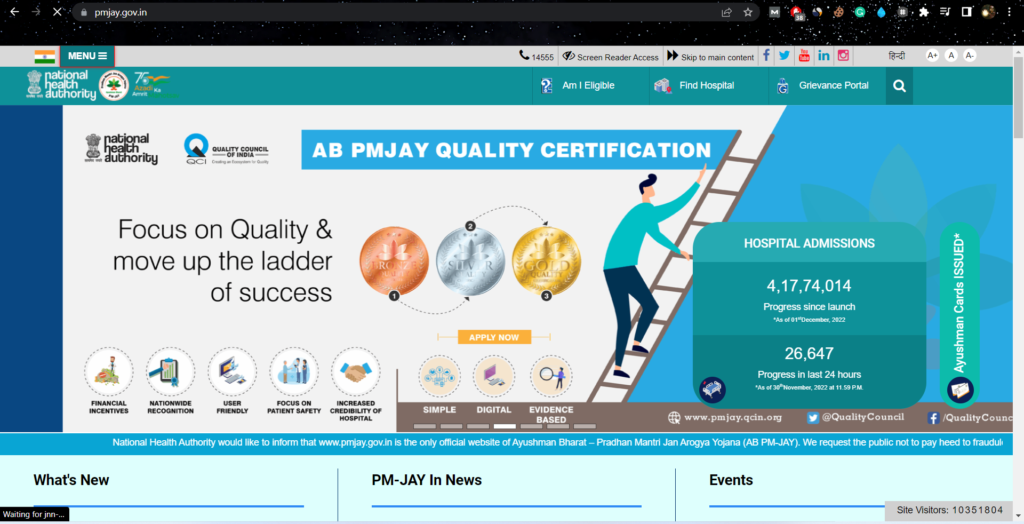1024x524 pixels.
Task: Stop page loading with X button
Action: click(57, 12)
